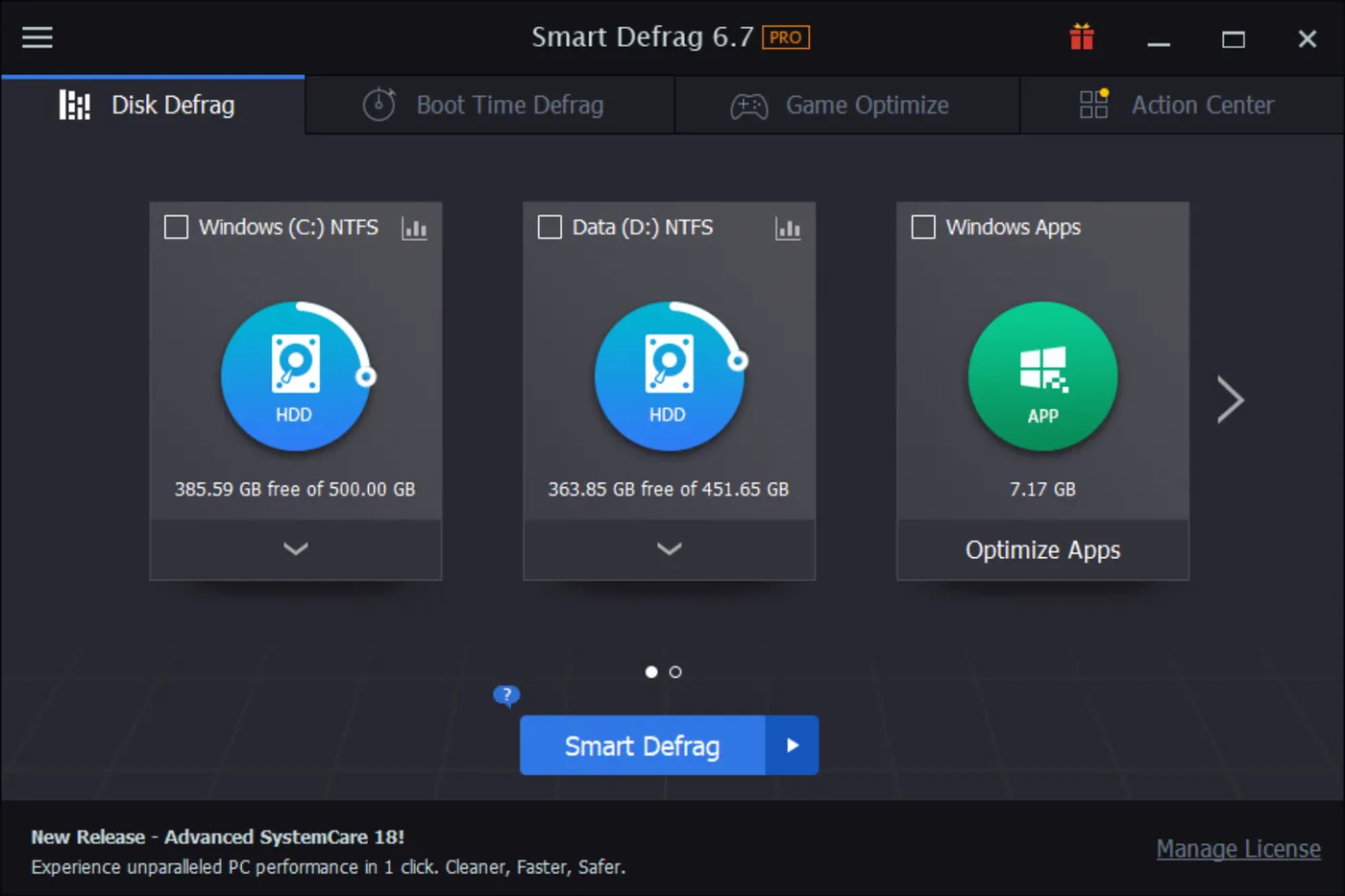Click the Data (D:) HDD circle icon
1345x896 pixels.
pos(670,376)
